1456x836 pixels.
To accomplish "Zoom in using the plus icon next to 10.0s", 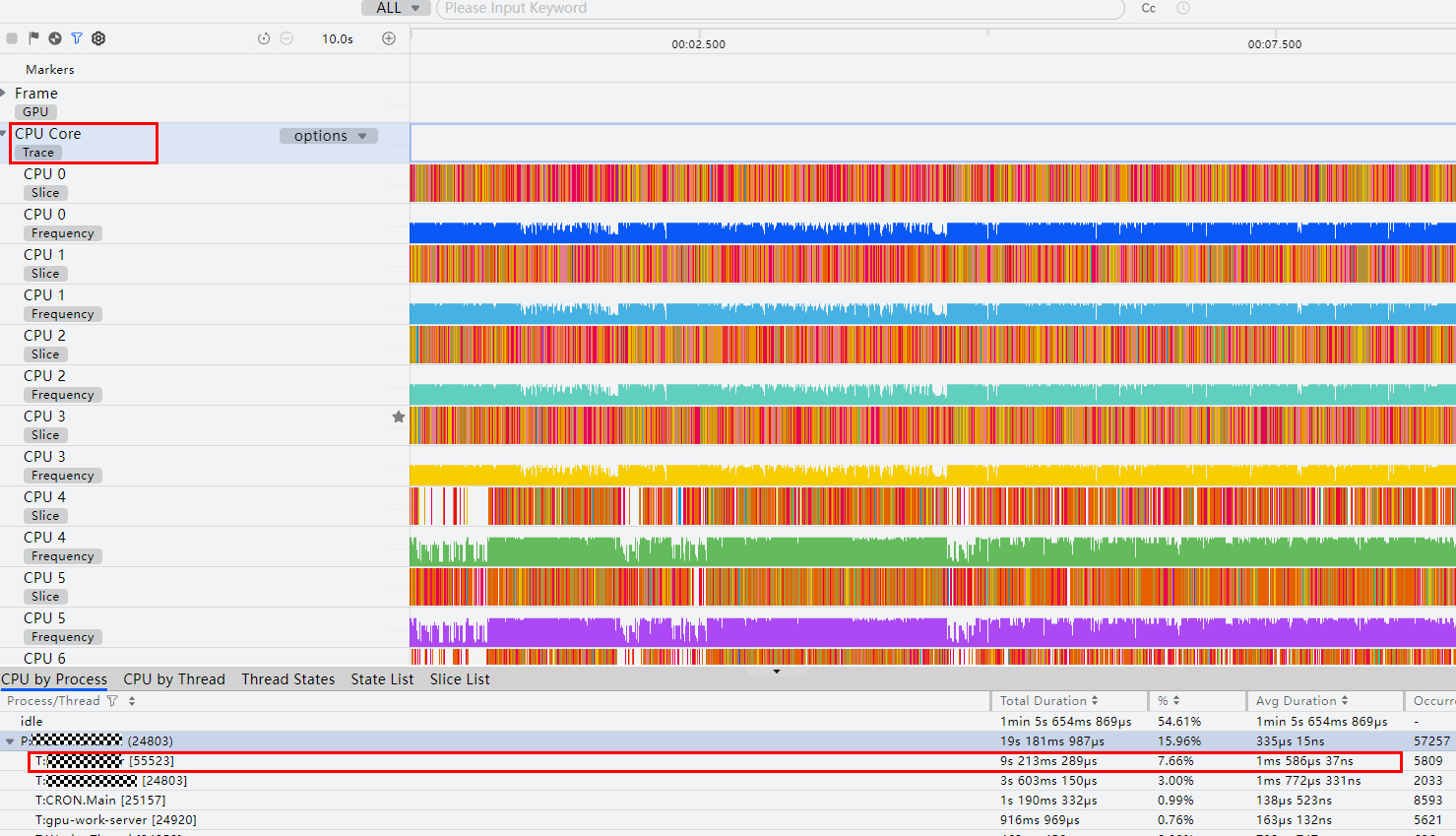I will tap(389, 38).
